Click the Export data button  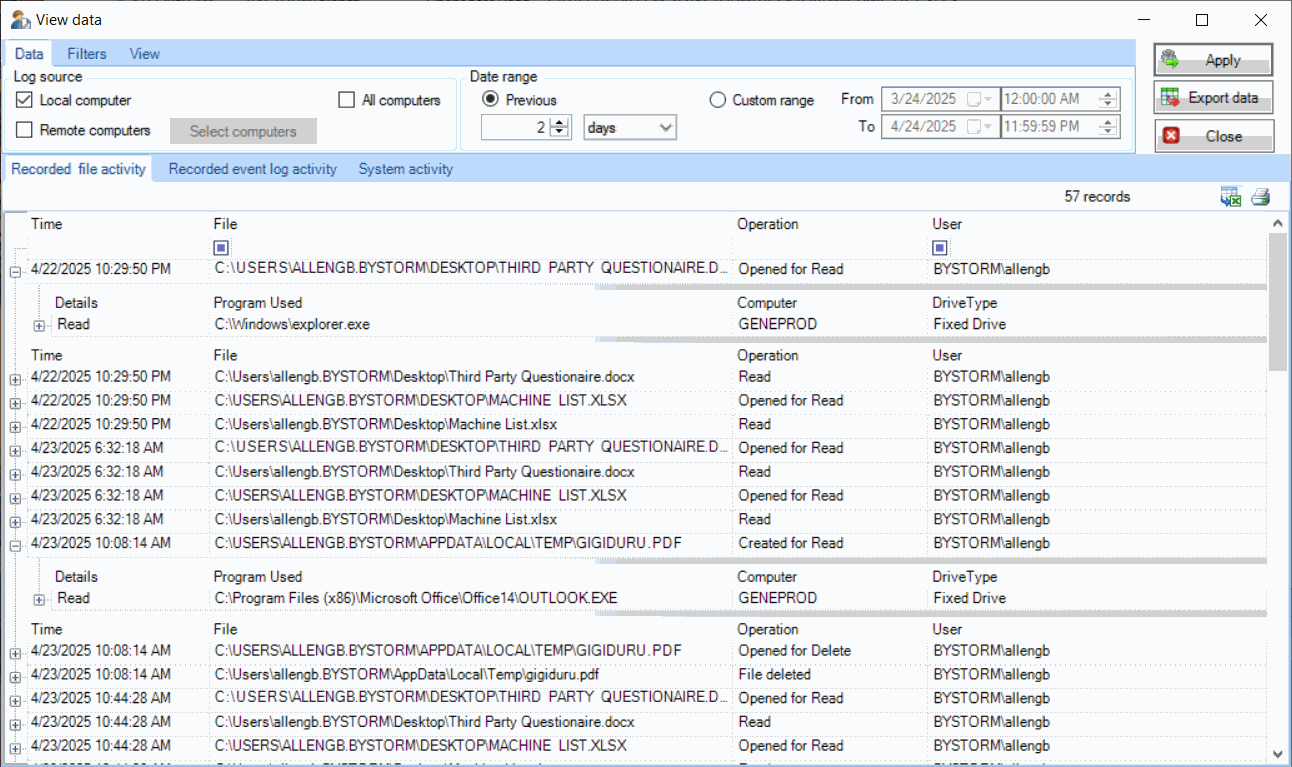(x=1213, y=98)
